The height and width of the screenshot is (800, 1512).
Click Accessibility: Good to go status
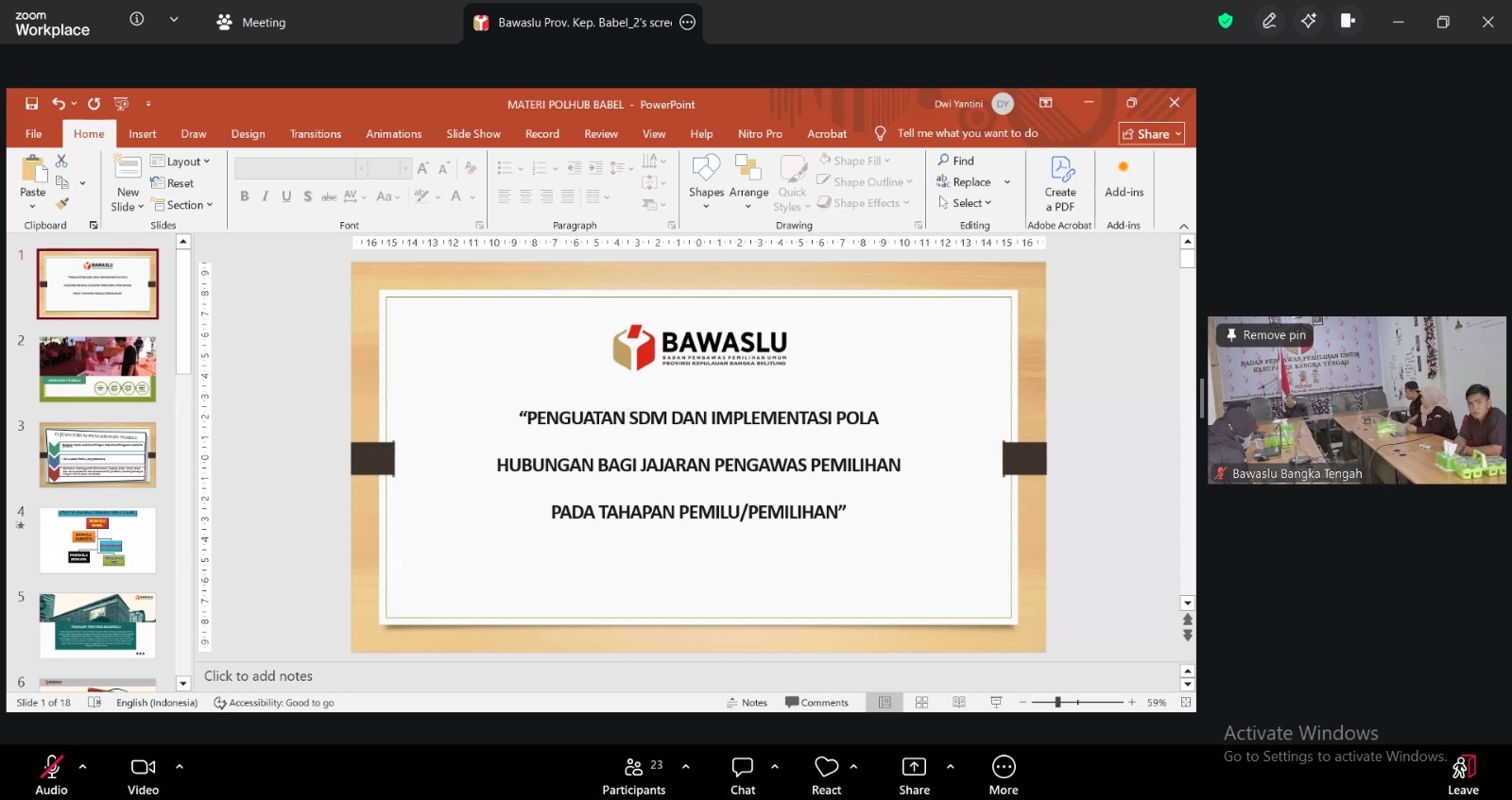click(274, 703)
